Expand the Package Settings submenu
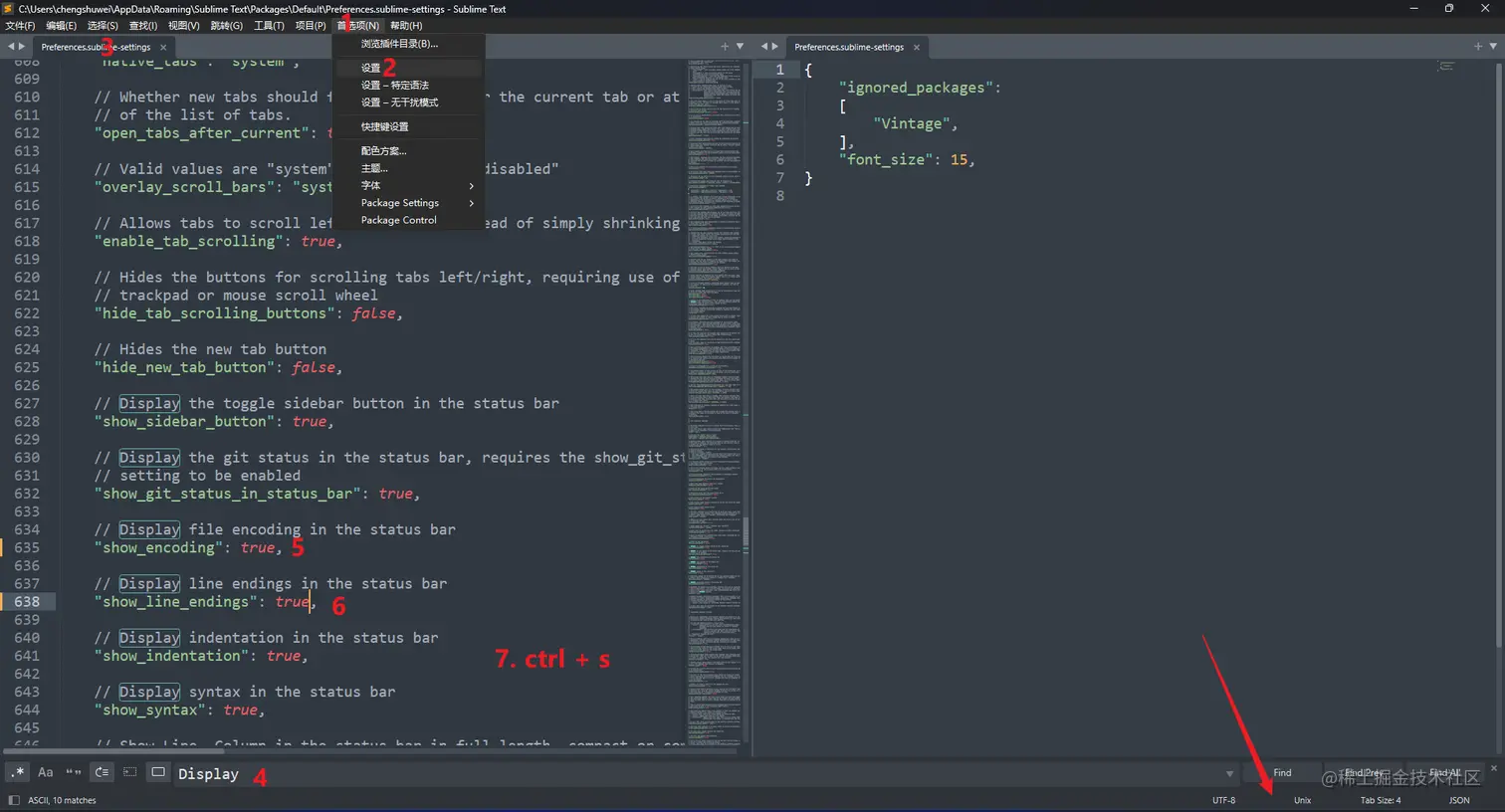 click(x=408, y=203)
